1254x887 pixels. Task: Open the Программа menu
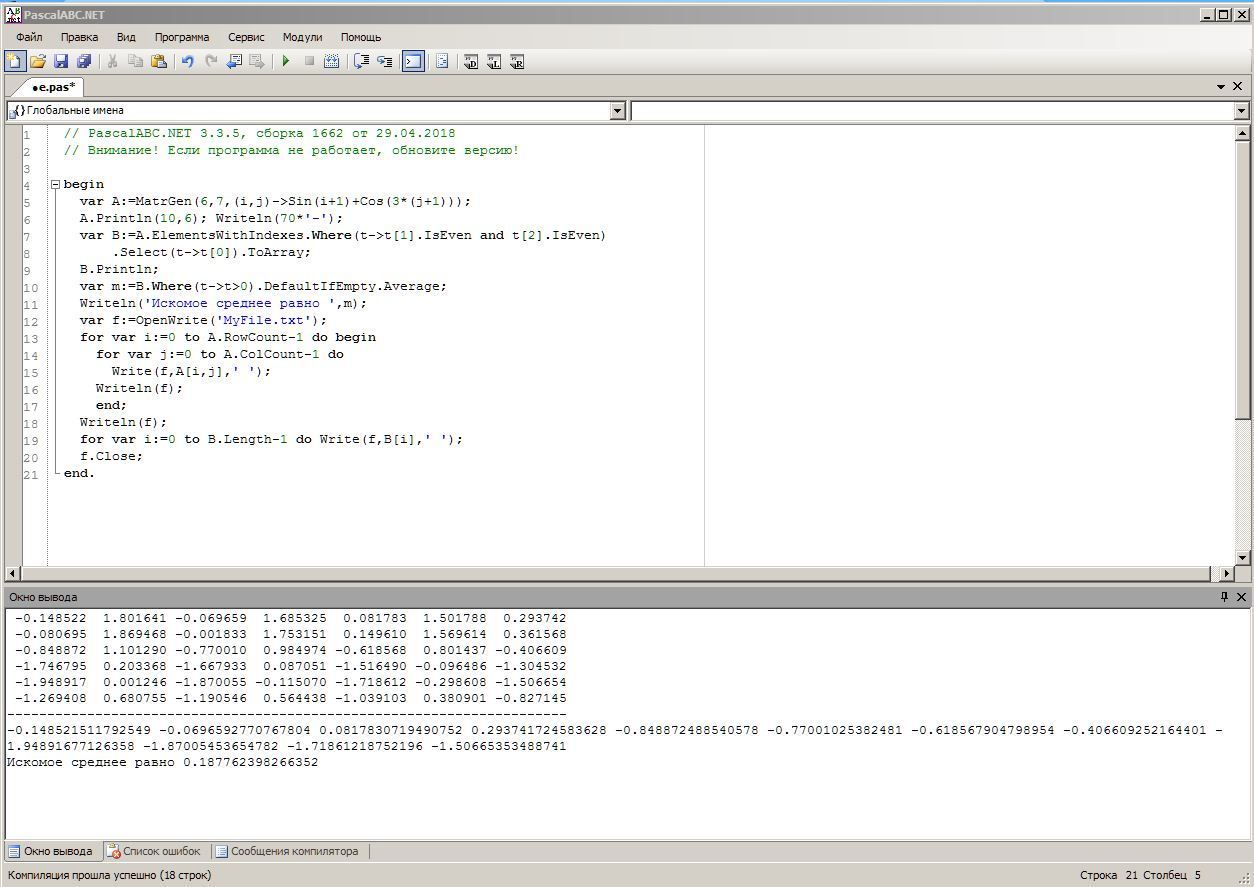(x=182, y=37)
